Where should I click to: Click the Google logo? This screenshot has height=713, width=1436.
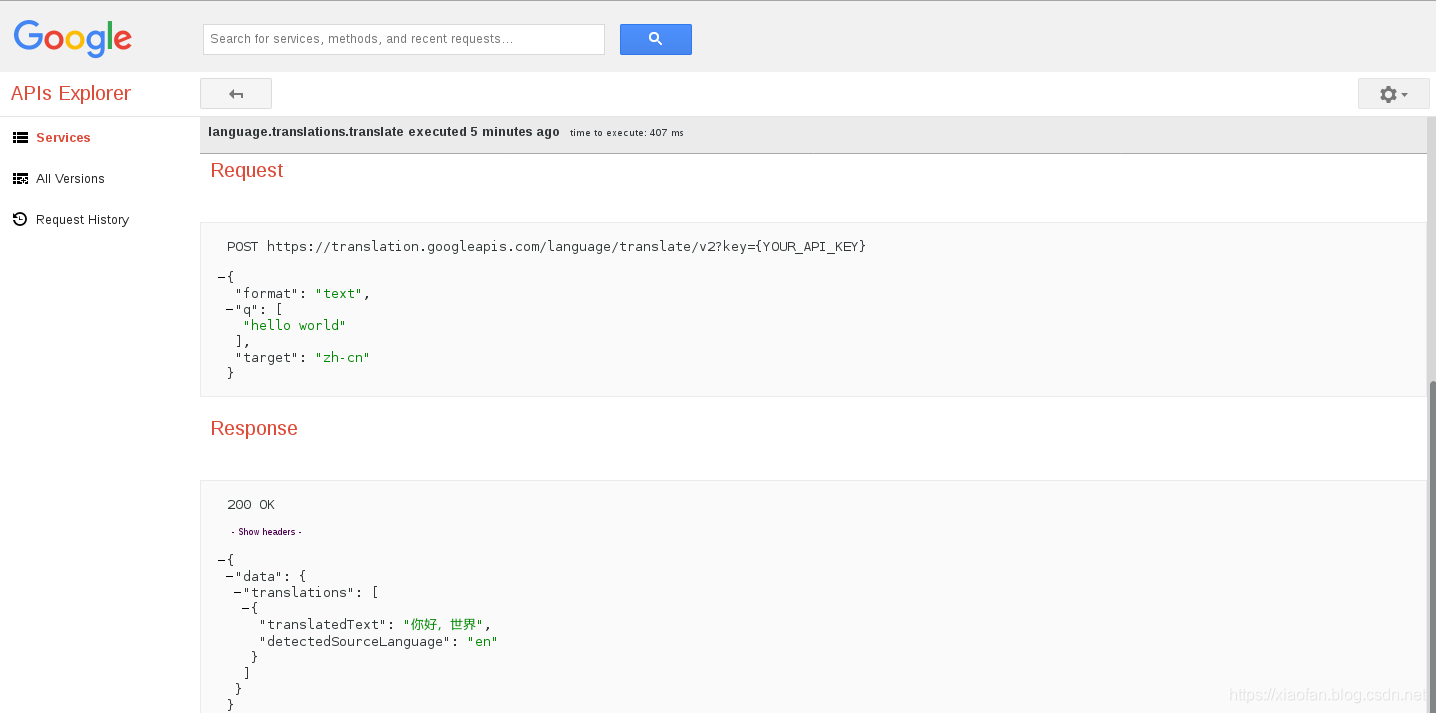click(x=73, y=39)
